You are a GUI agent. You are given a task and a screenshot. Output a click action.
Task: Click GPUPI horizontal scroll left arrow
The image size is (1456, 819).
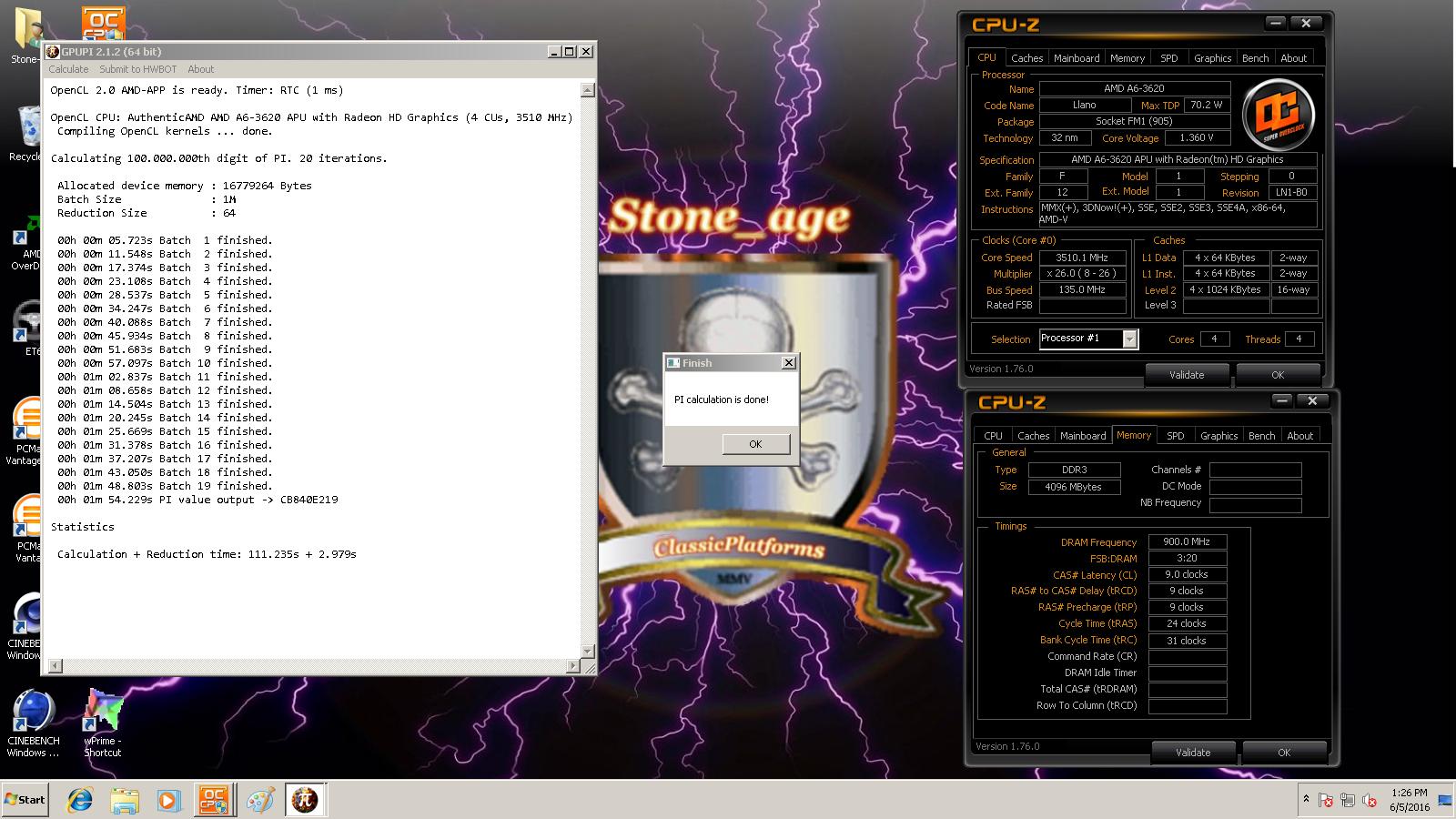pos(56,666)
